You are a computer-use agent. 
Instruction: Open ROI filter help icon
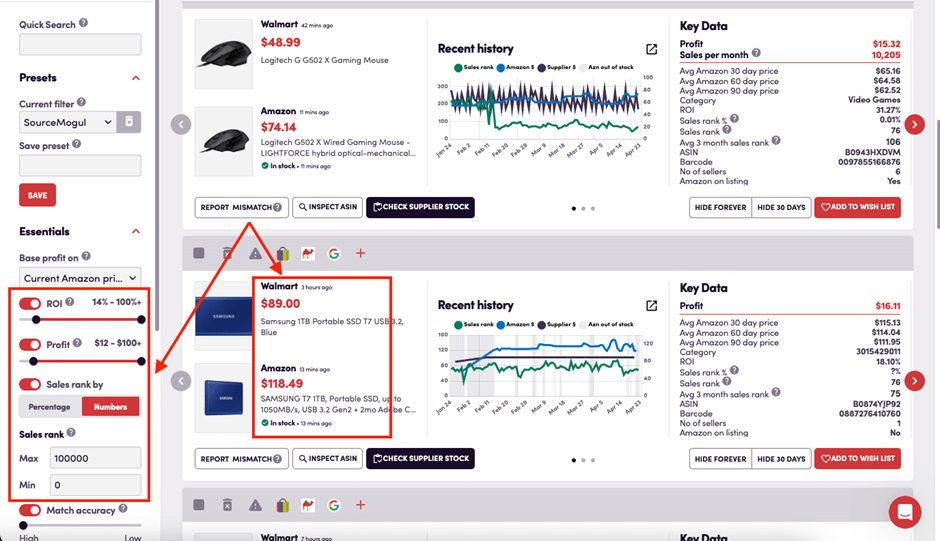70,302
